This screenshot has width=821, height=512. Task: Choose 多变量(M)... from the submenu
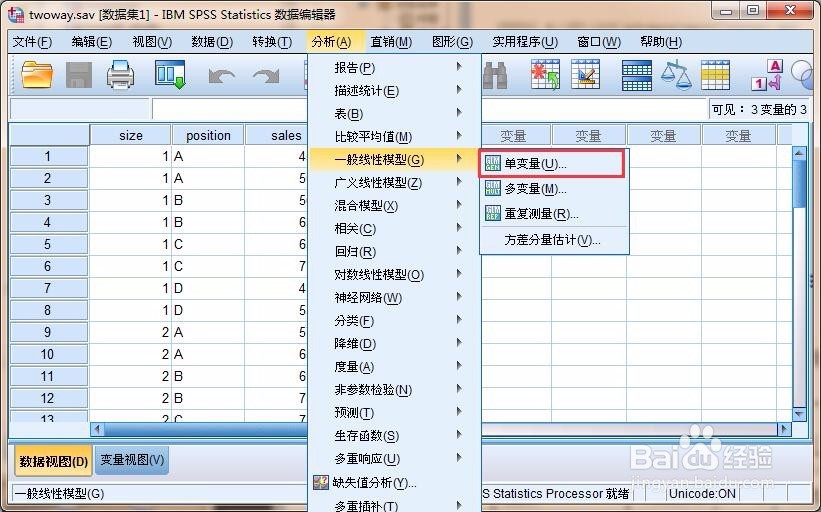pyautogui.click(x=553, y=188)
